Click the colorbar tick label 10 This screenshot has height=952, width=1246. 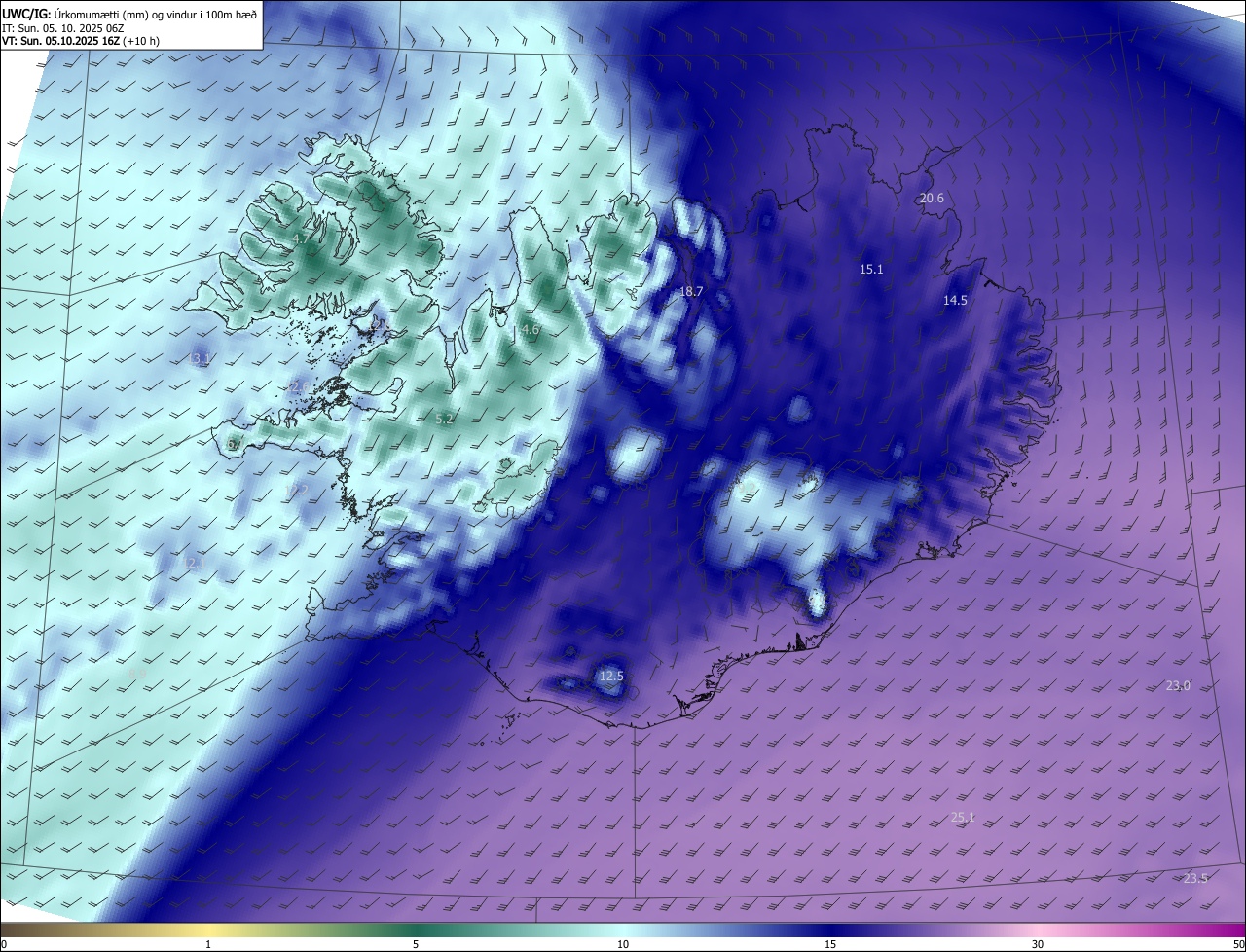[623, 944]
